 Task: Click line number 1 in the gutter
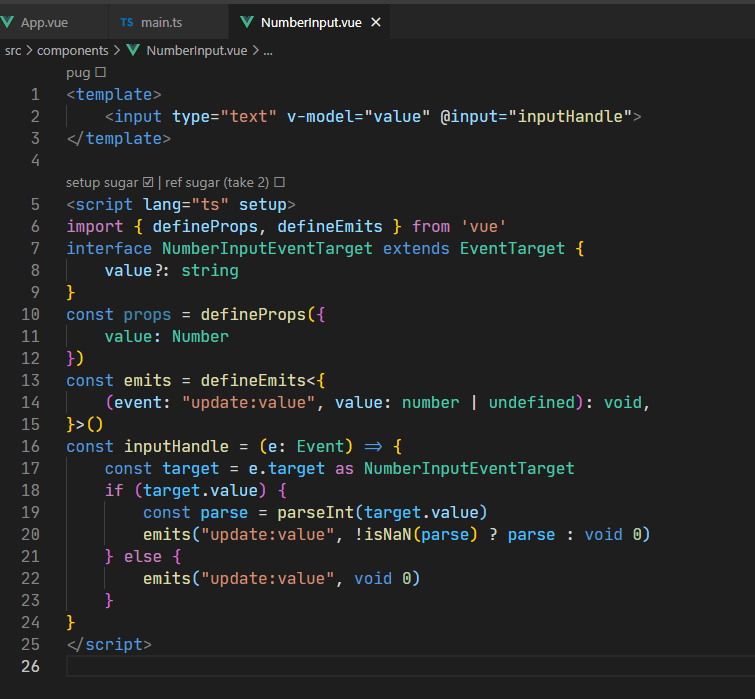pos(35,94)
